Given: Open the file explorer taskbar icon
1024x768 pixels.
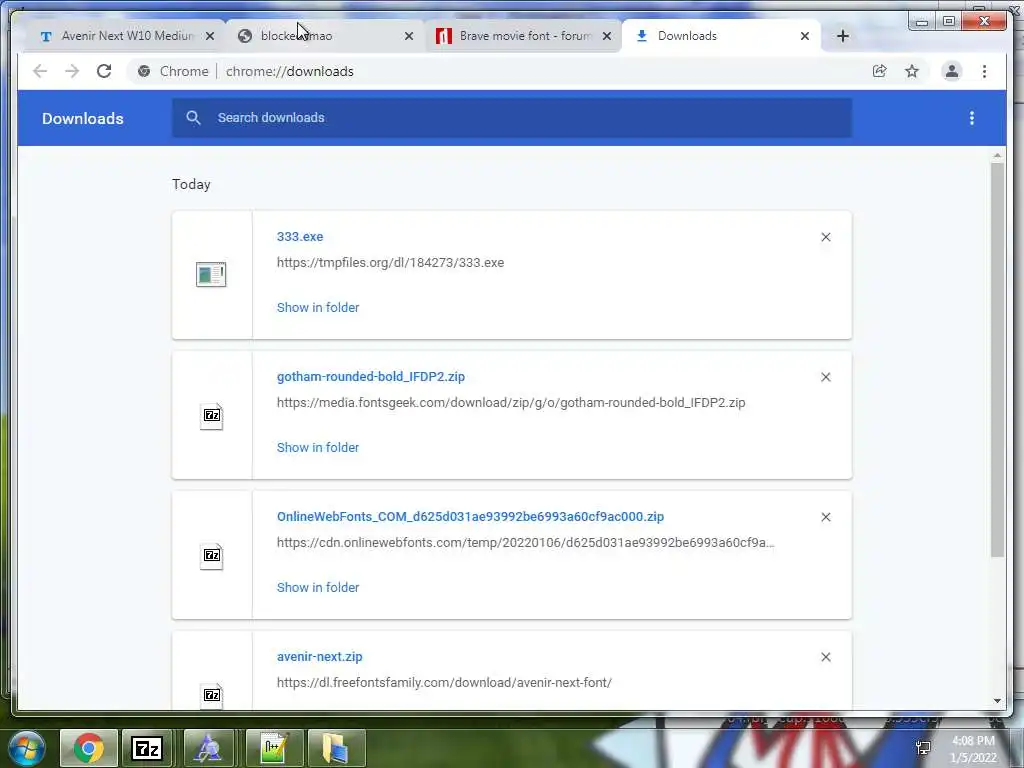Looking at the screenshot, I should coord(335,748).
